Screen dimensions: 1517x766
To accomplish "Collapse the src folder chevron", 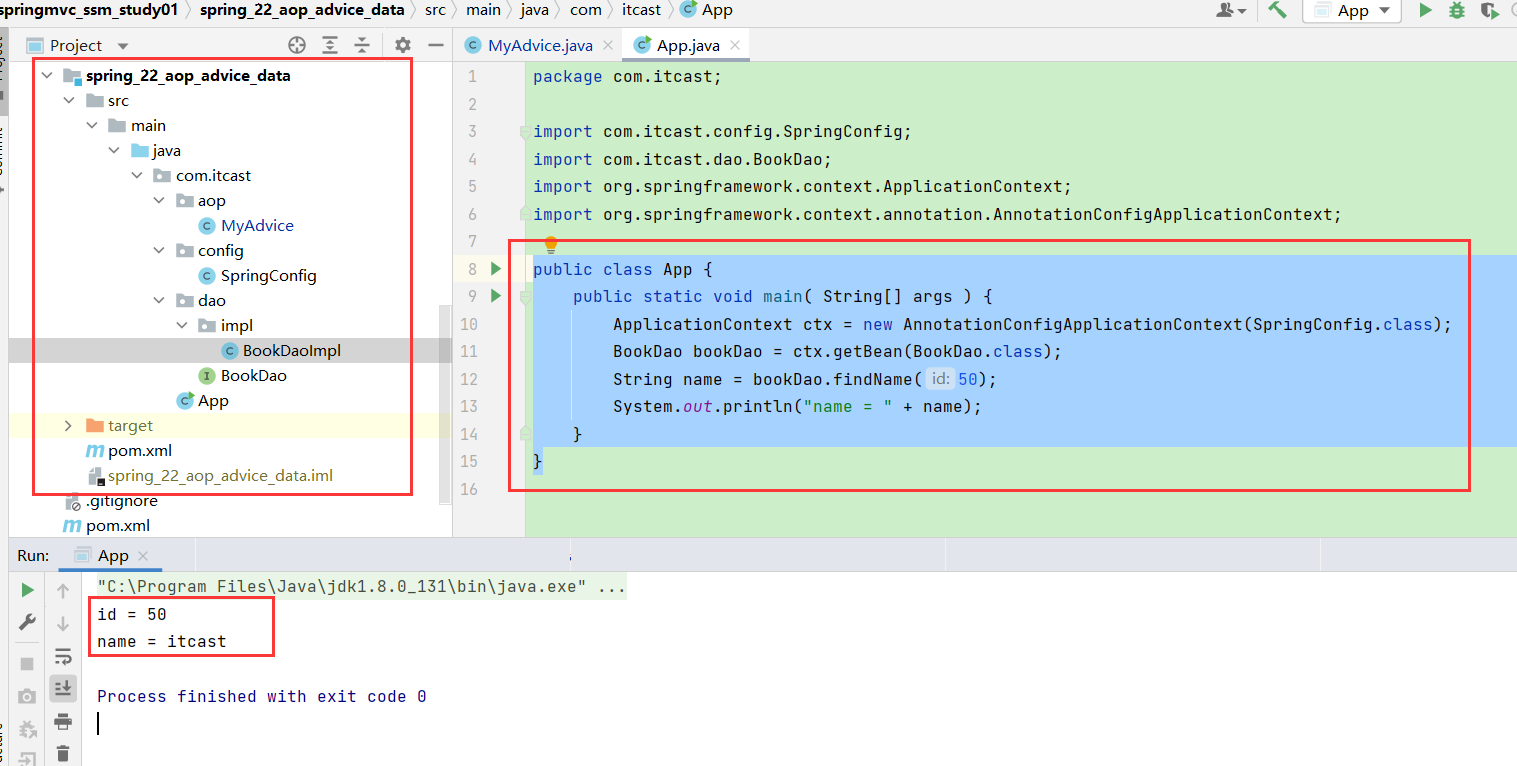I will tap(69, 100).
